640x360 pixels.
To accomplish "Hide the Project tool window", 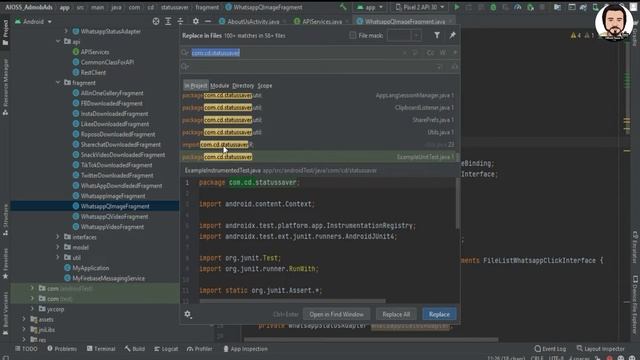I will click(x=208, y=21).
